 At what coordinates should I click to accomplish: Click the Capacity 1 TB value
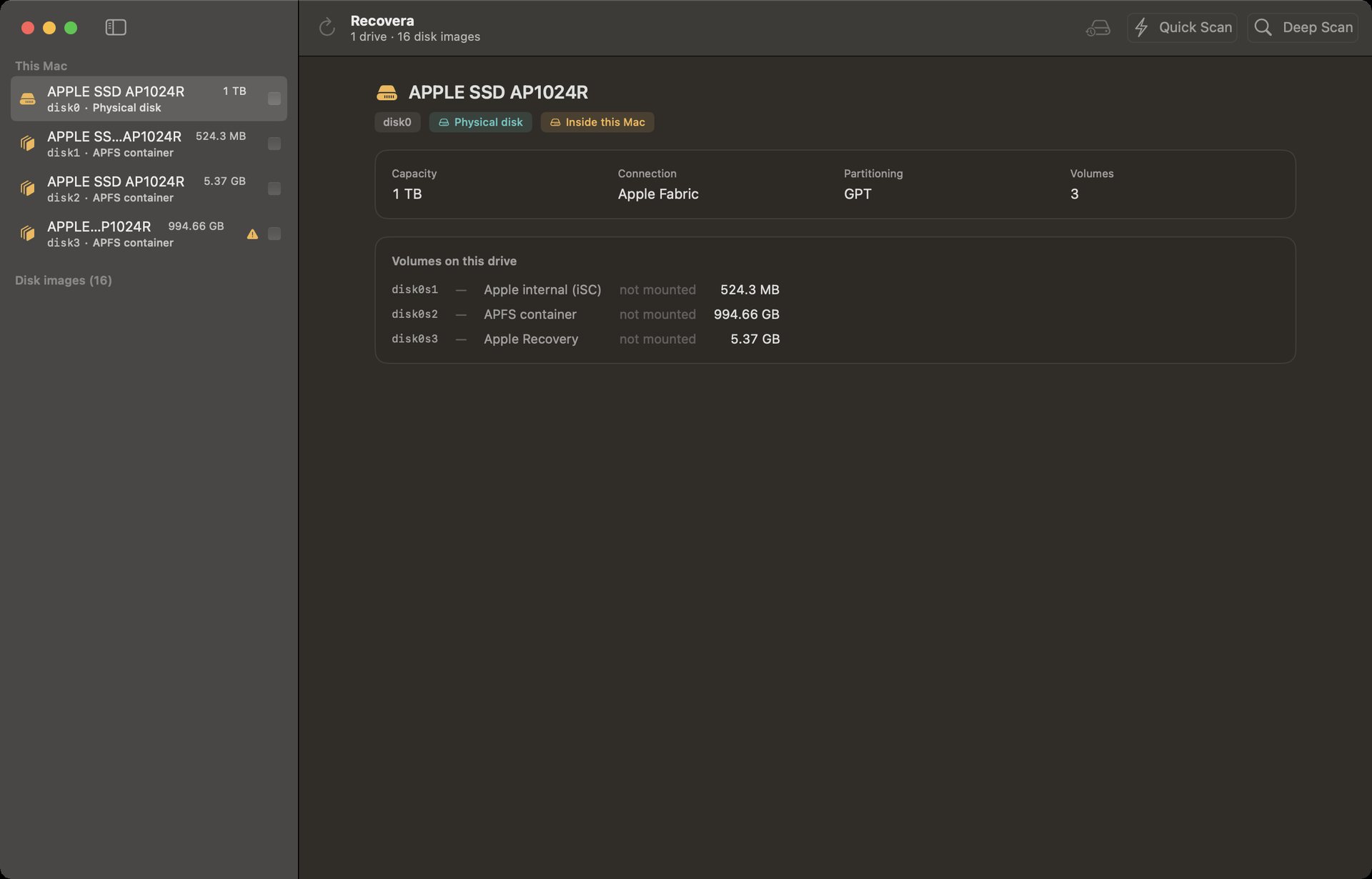407,194
